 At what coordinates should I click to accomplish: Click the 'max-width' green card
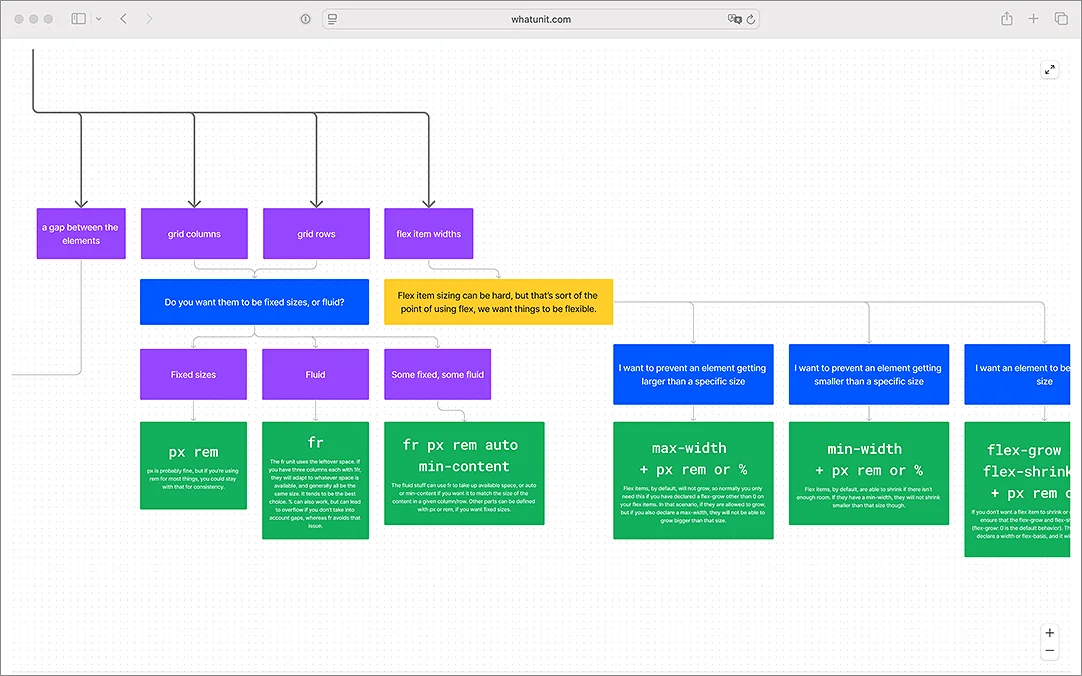(x=693, y=480)
